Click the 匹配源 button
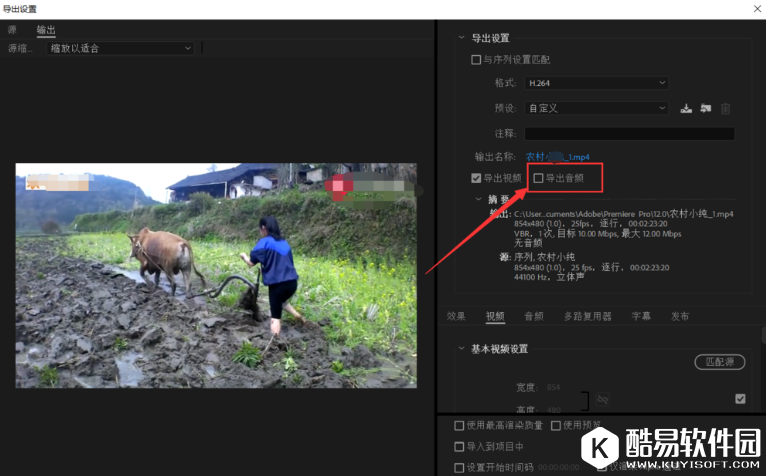 720,361
